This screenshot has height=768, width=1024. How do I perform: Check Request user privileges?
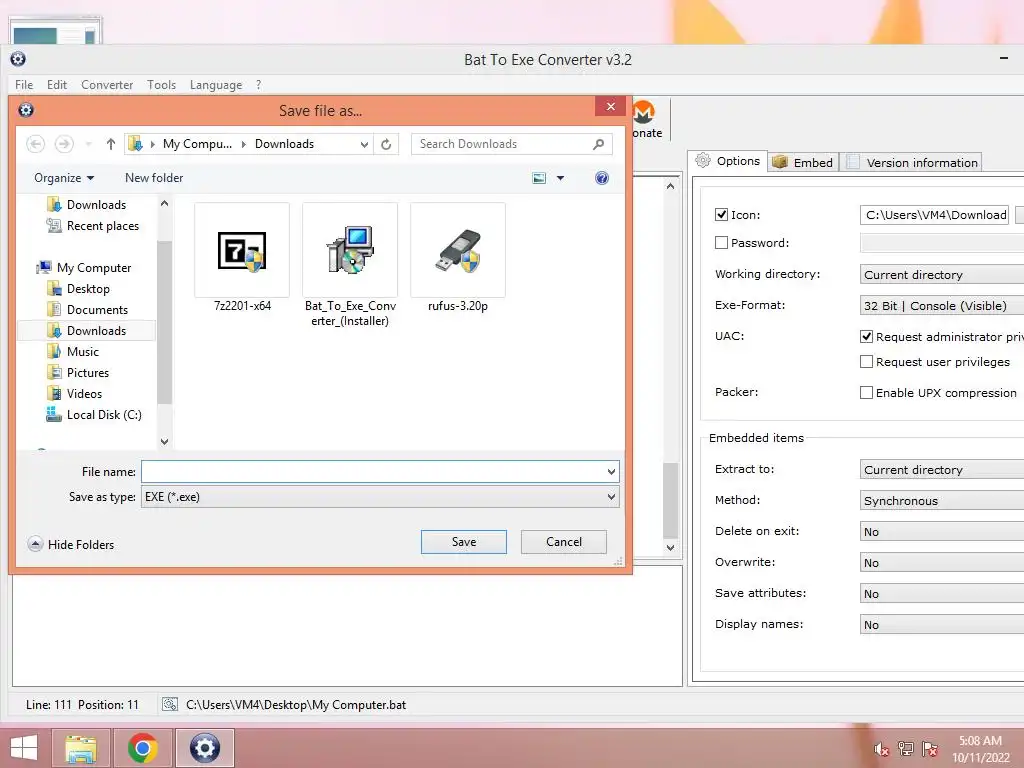866,362
